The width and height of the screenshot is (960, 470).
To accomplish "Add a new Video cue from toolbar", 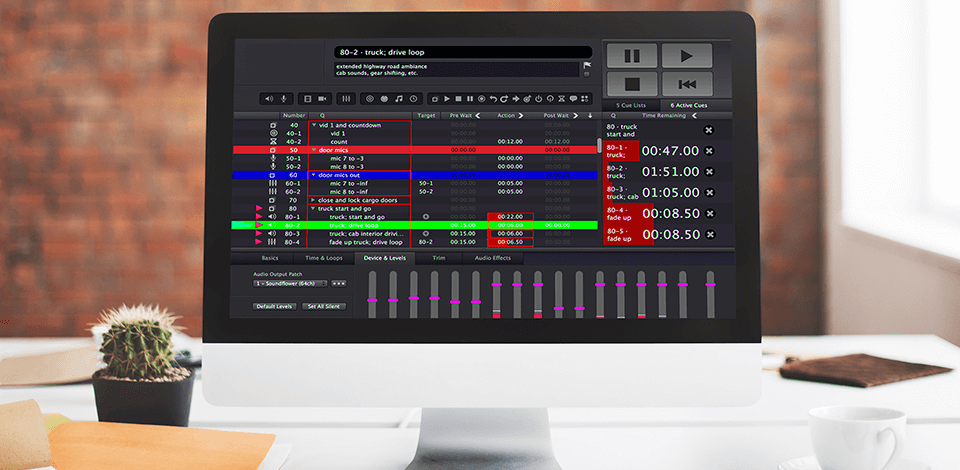I will point(308,98).
